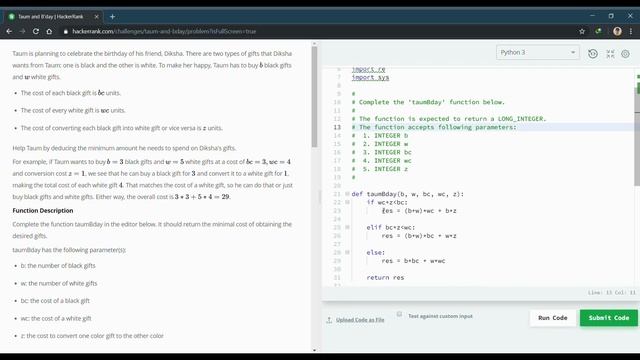Click the problem description scrollbar
The height and width of the screenshot is (360, 640).
tap(314, 97)
